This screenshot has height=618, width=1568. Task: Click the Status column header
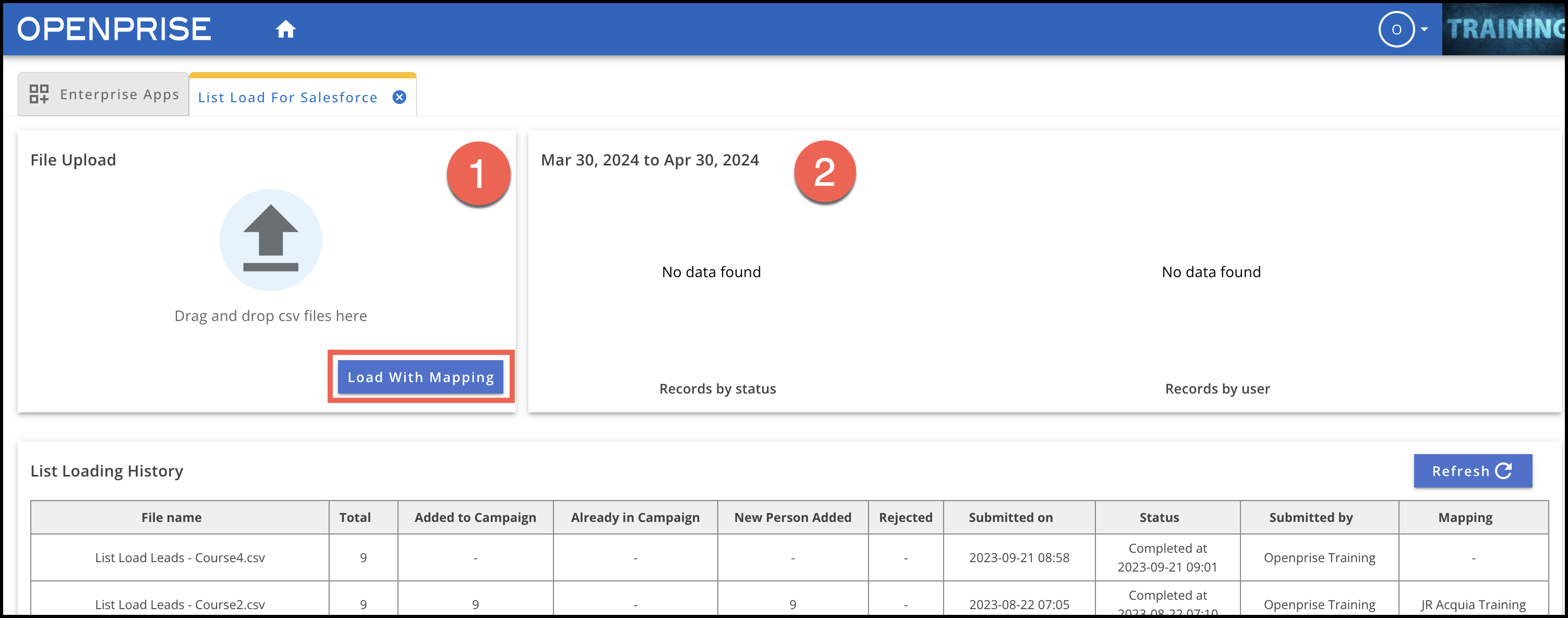[1159, 518]
